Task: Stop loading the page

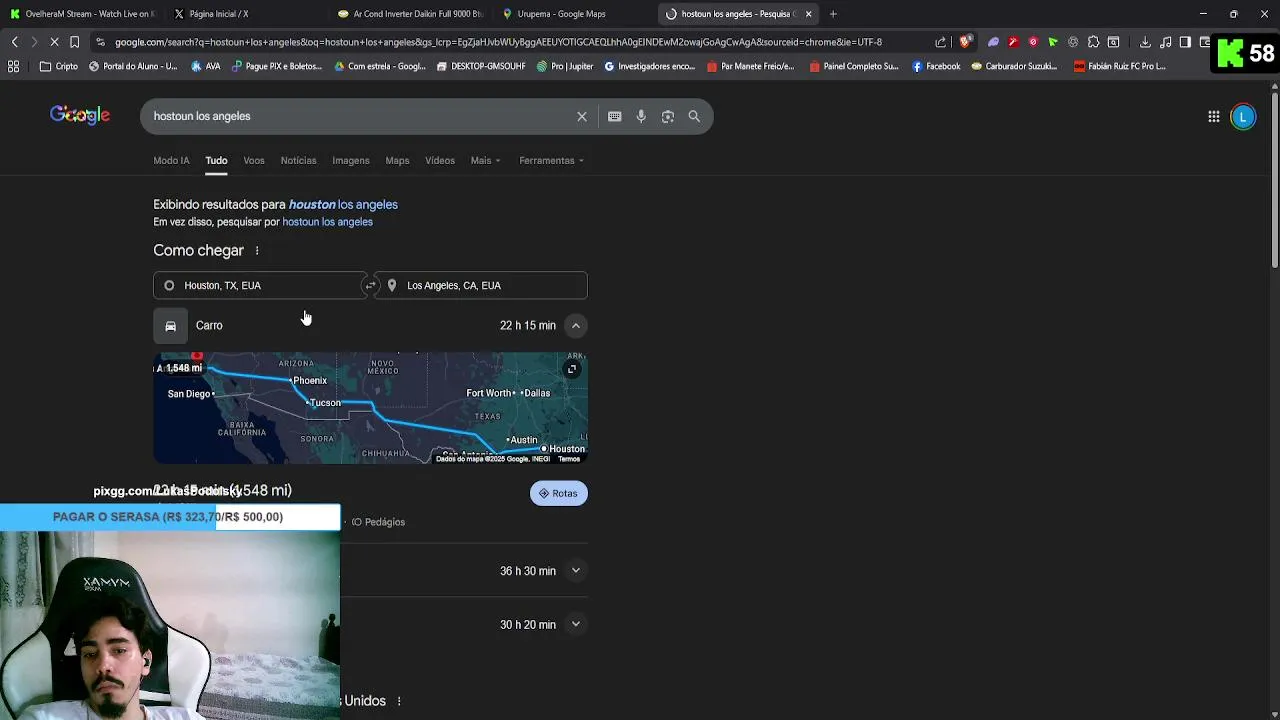Action: click(54, 42)
